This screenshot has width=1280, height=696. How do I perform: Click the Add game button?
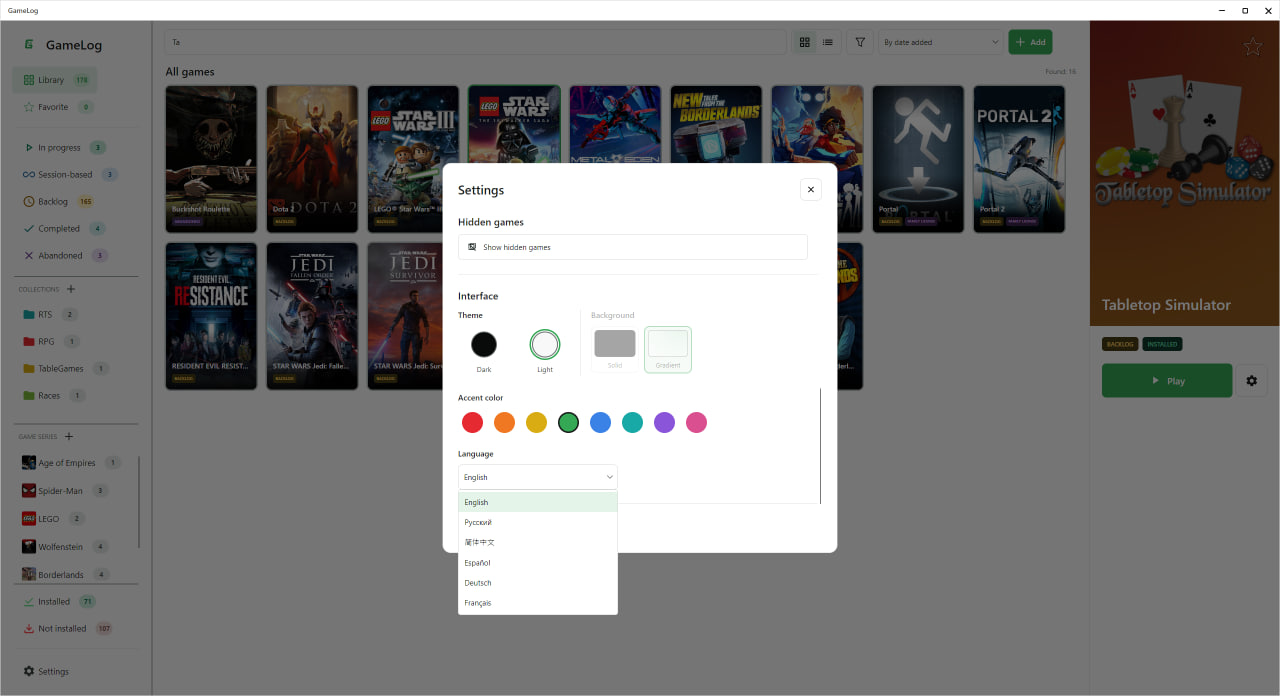coord(1030,42)
